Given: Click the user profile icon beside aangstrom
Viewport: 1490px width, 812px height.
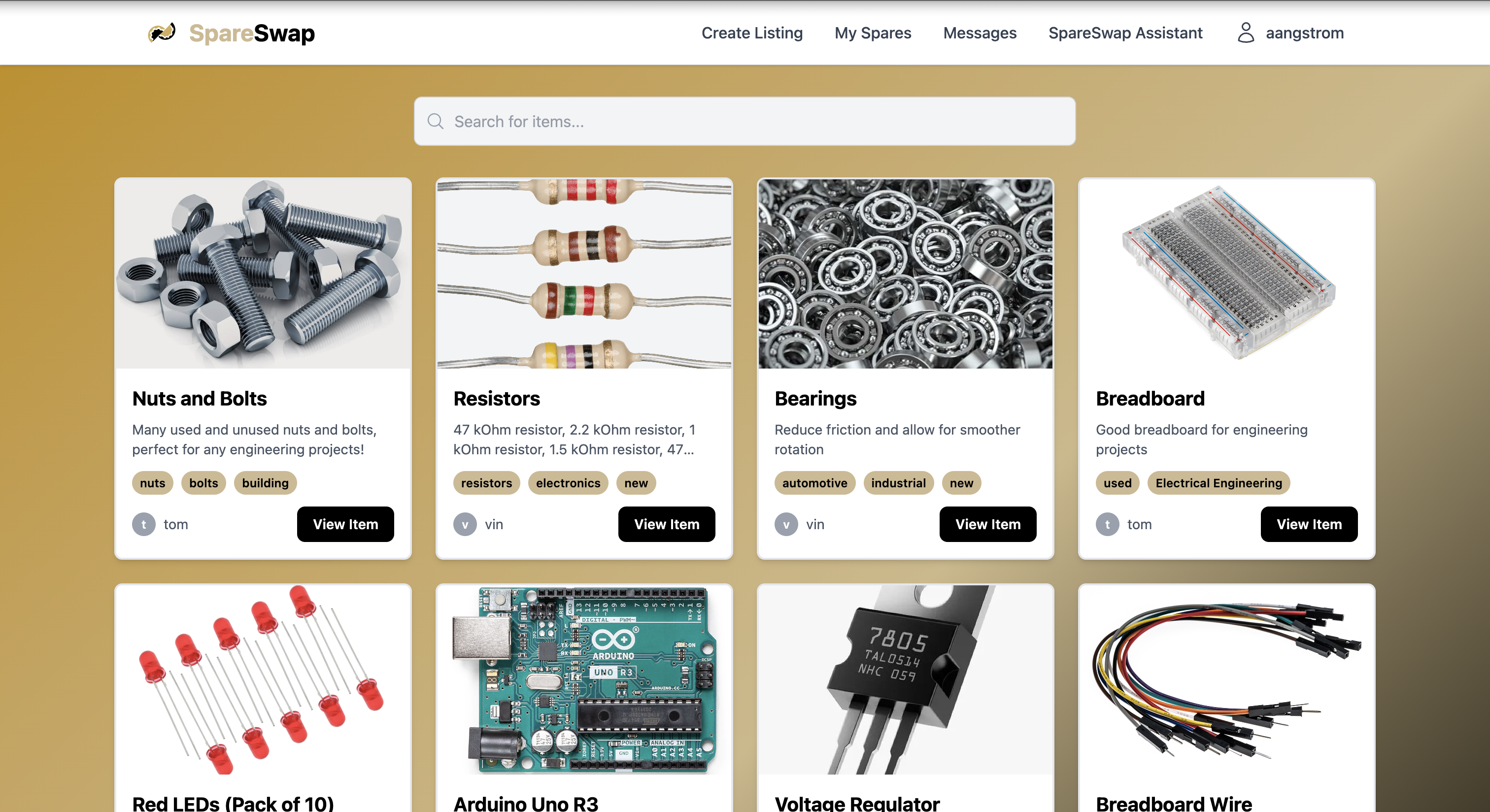Looking at the screenshot, I should 1245,33.
